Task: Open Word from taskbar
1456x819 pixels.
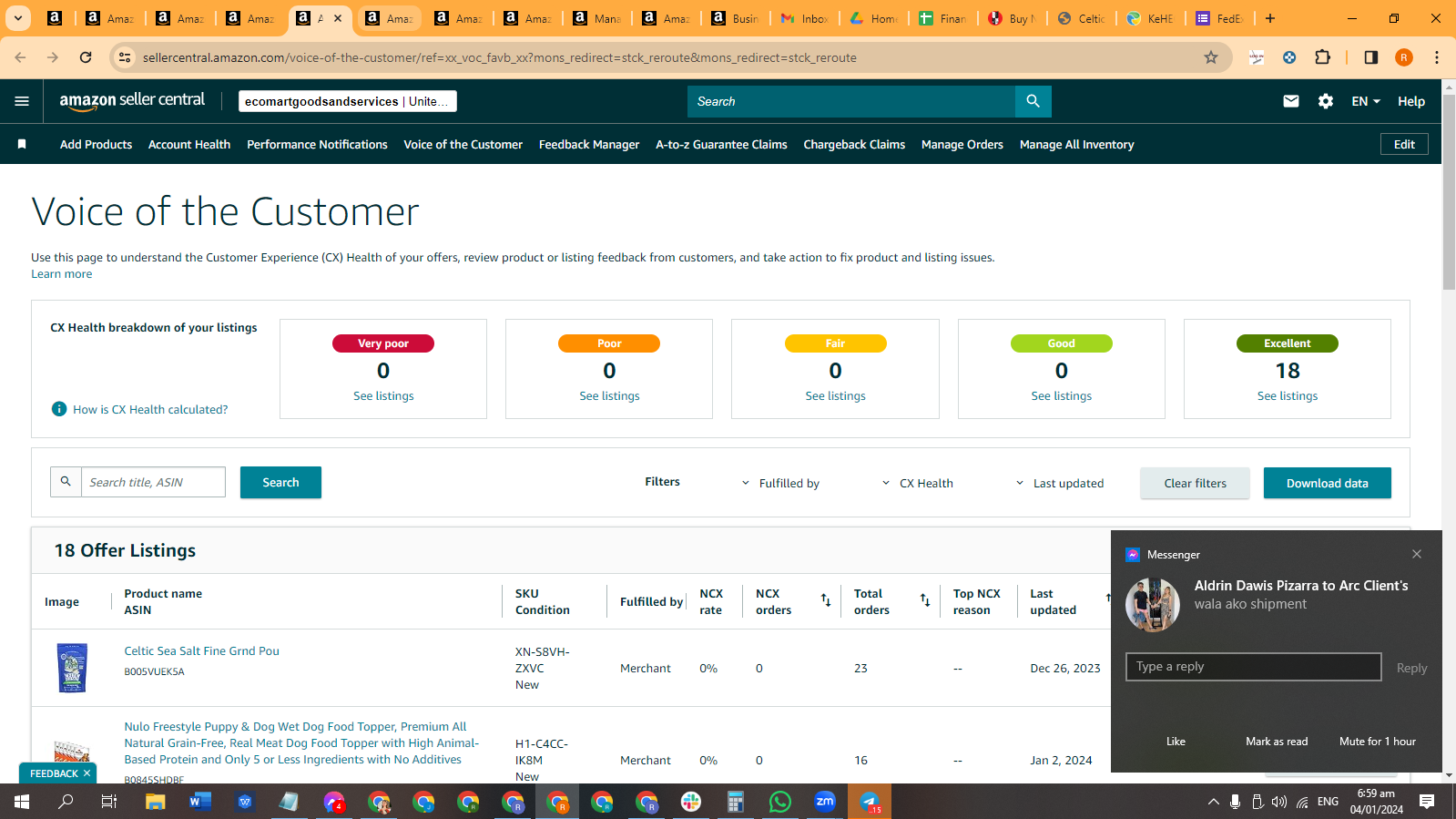Action: (200, 802)
